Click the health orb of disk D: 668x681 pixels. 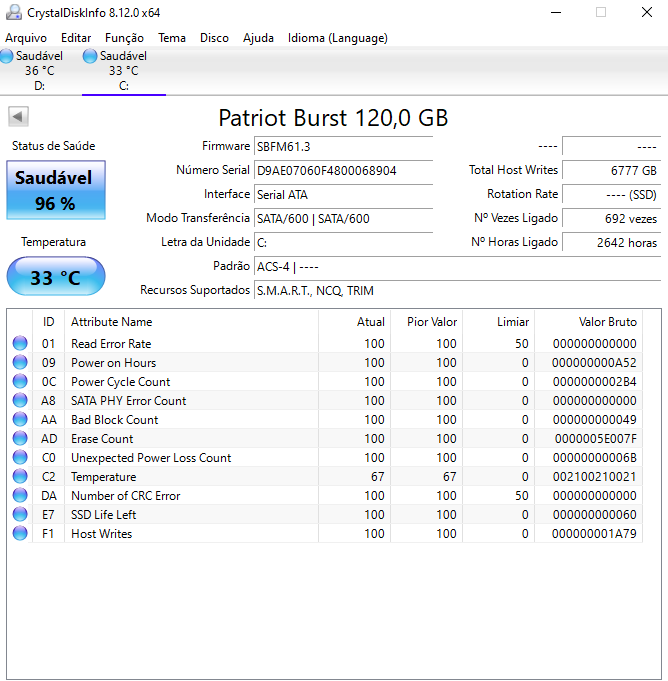coord(7,56)
